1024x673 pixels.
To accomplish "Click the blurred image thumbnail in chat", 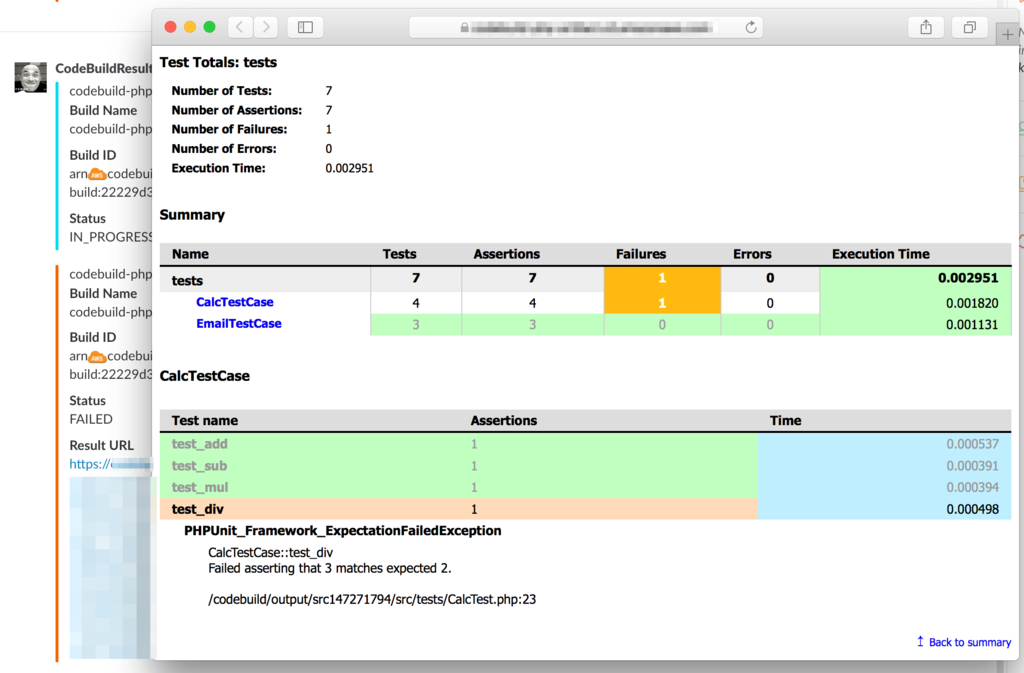I will (110, 568).
